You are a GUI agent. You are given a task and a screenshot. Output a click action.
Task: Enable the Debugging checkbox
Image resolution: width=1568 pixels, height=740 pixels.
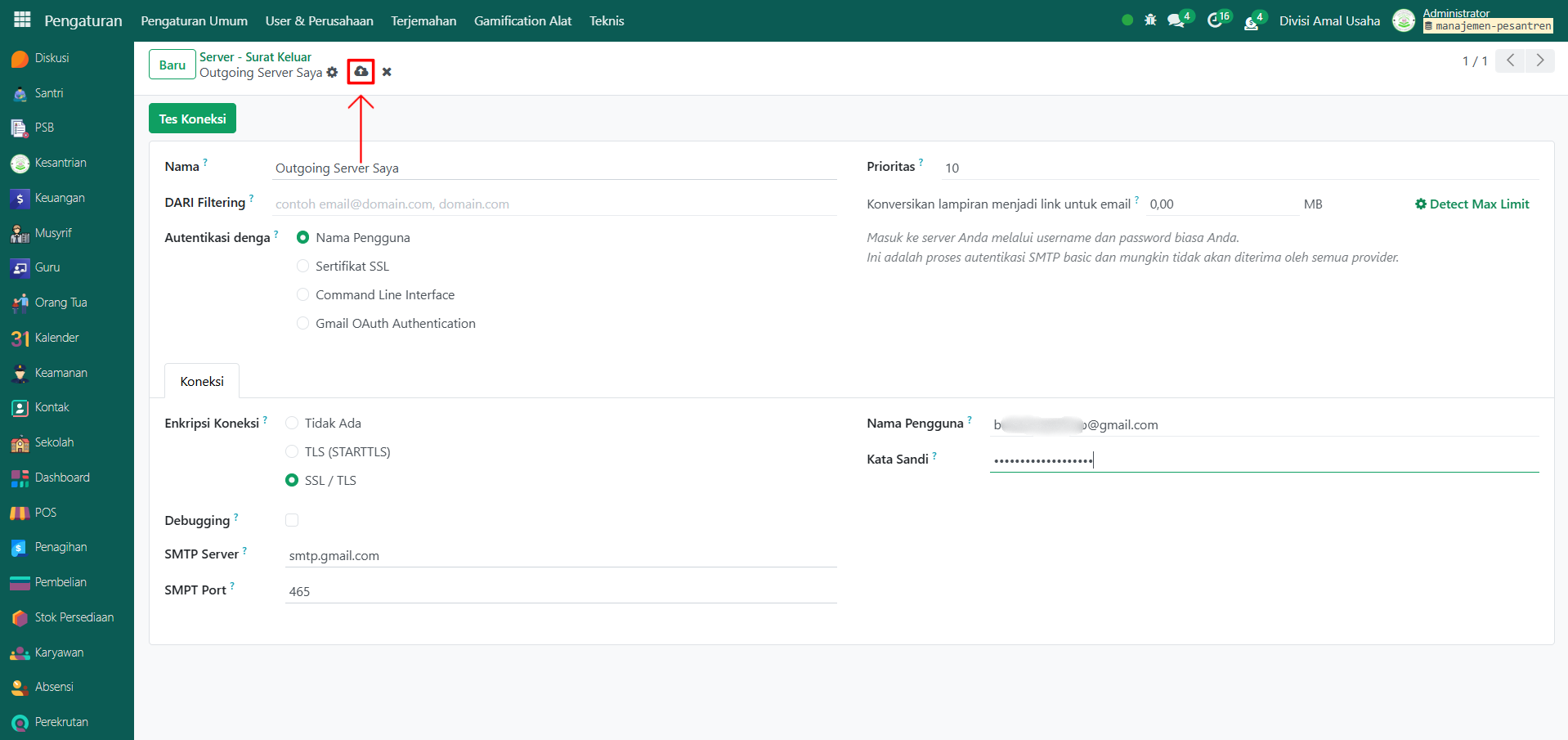(x=292, y=521)
